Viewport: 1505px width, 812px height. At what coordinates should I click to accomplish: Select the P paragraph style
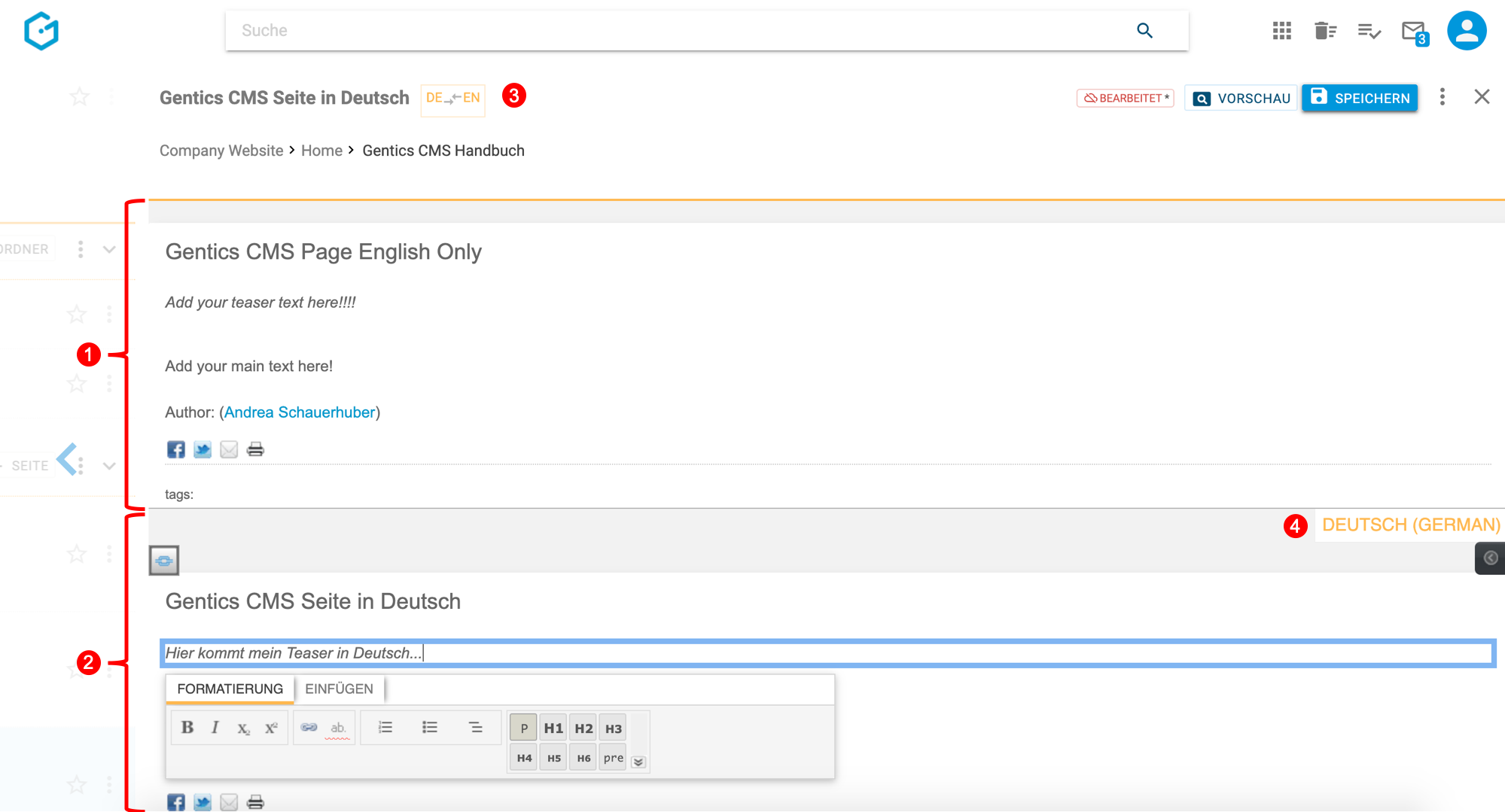[524, 728]
